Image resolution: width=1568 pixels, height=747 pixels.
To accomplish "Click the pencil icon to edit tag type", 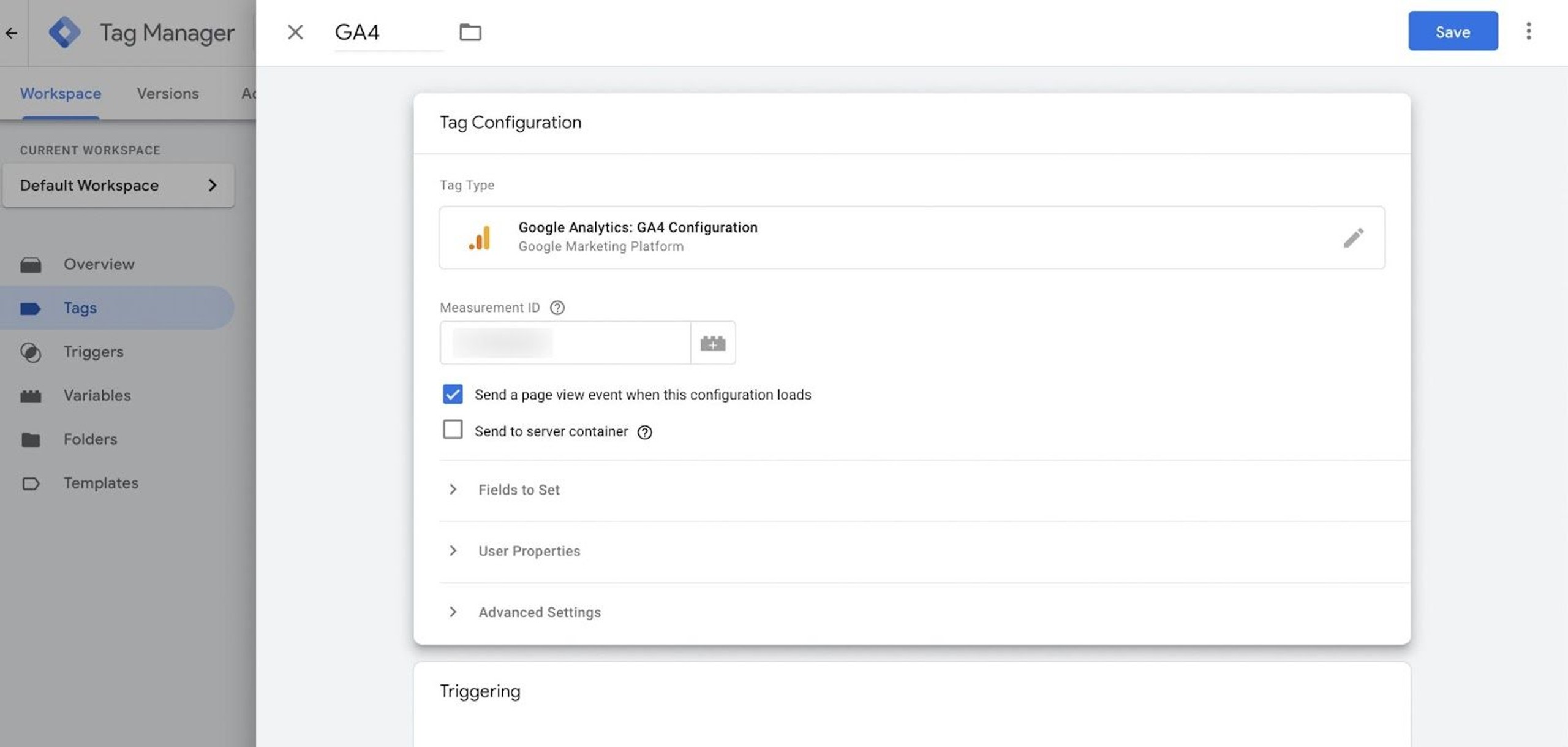I will coord(1353,238).
